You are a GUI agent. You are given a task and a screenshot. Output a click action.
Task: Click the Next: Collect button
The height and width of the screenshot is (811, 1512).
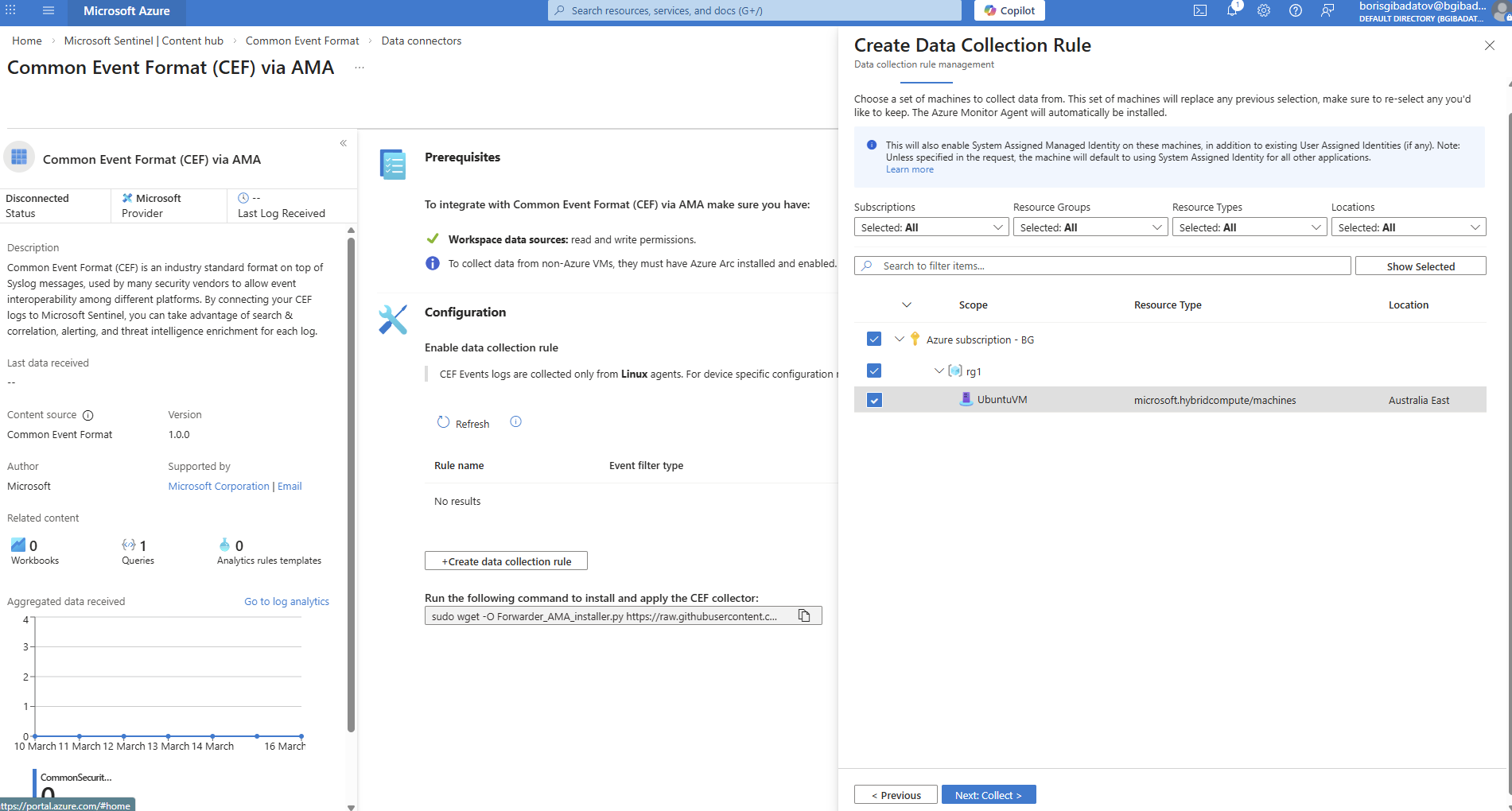(x=988, y=795)
